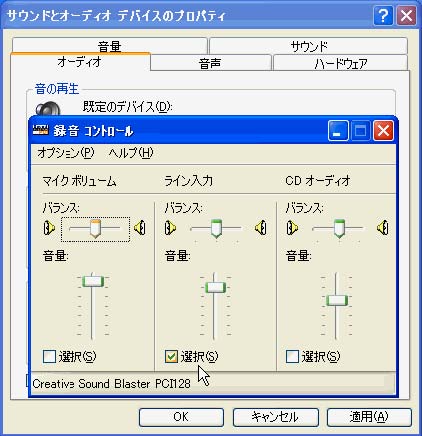Switch to the 音声 tab

(x=210, y=63)
